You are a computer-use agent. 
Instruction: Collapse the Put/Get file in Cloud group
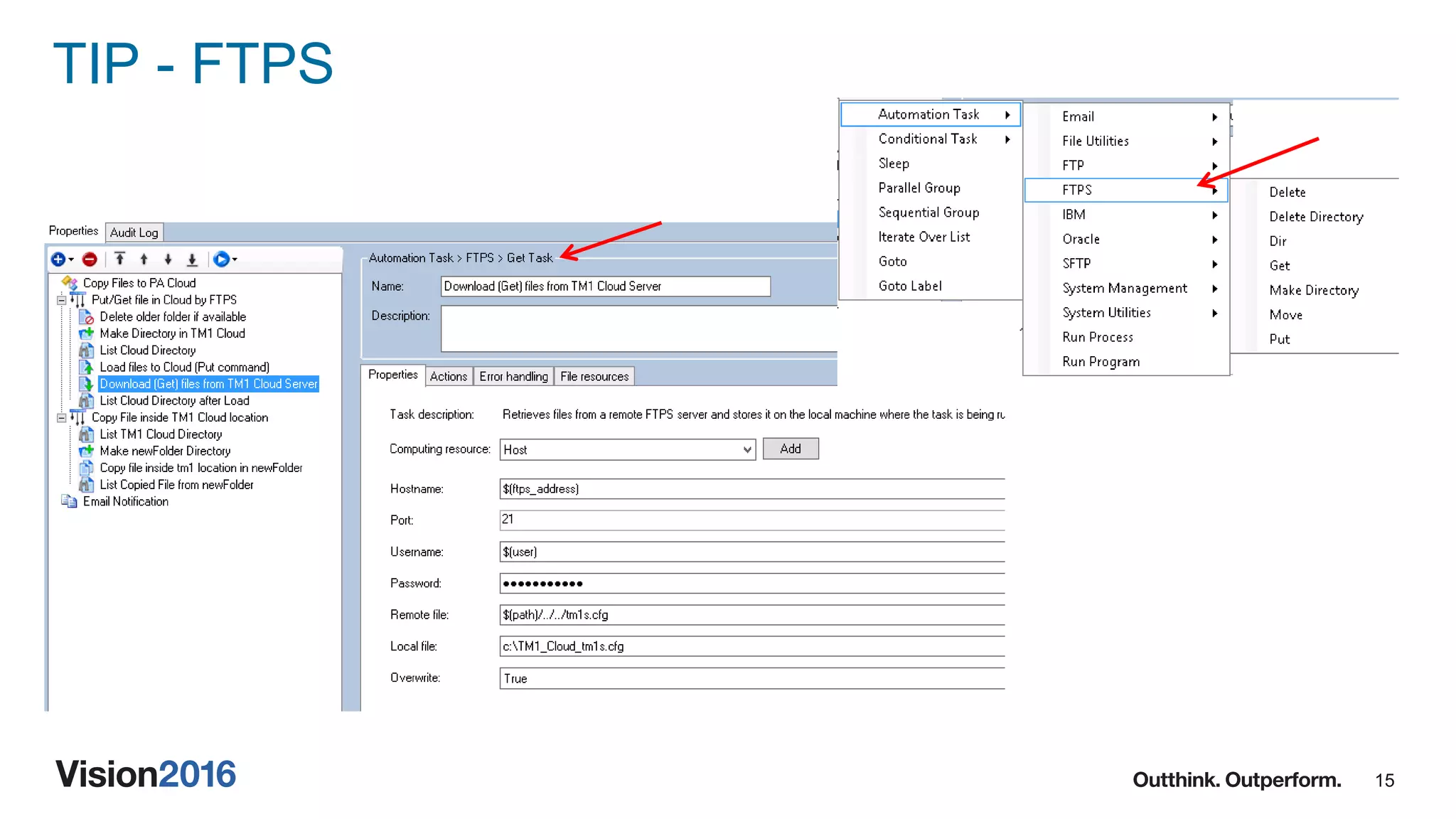pyautogui.click(x=62, y=300)
